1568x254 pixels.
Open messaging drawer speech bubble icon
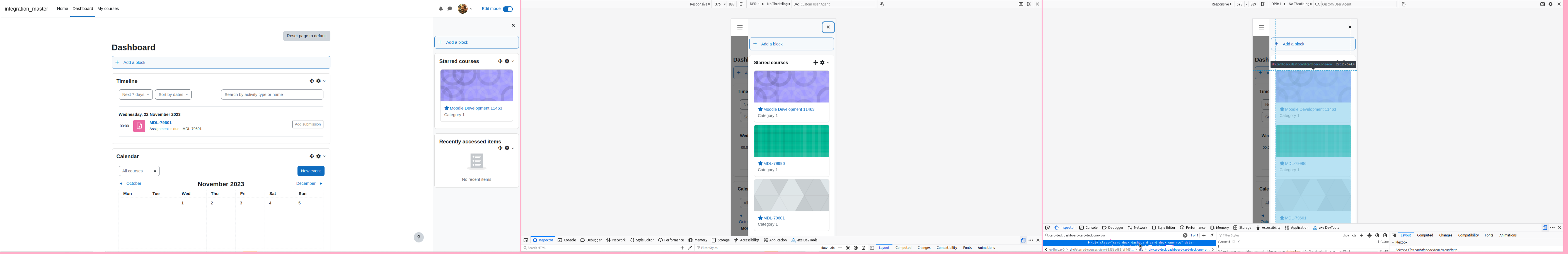[450, 9]
